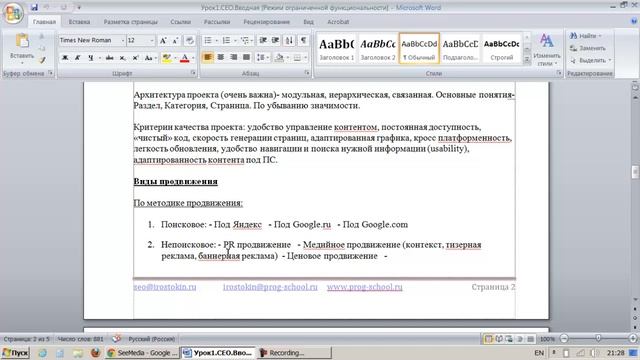Save document via quick access toolbar
The image size is (640, 360).
click(x=34, y=7)
